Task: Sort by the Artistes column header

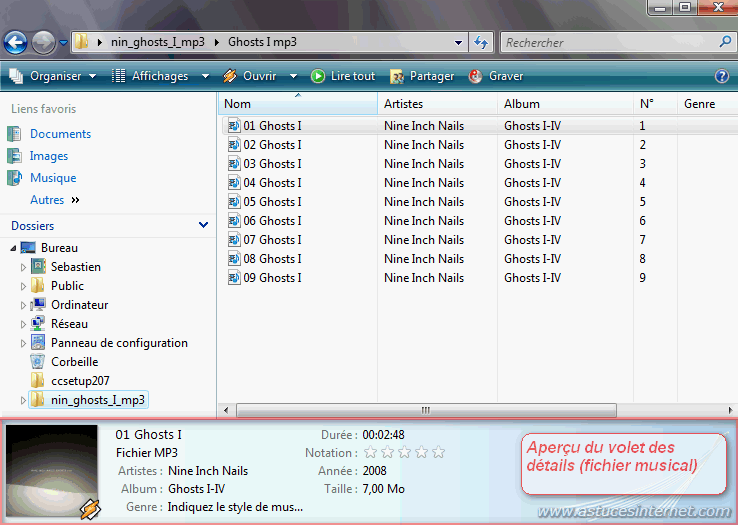Action: pos(437,104)
